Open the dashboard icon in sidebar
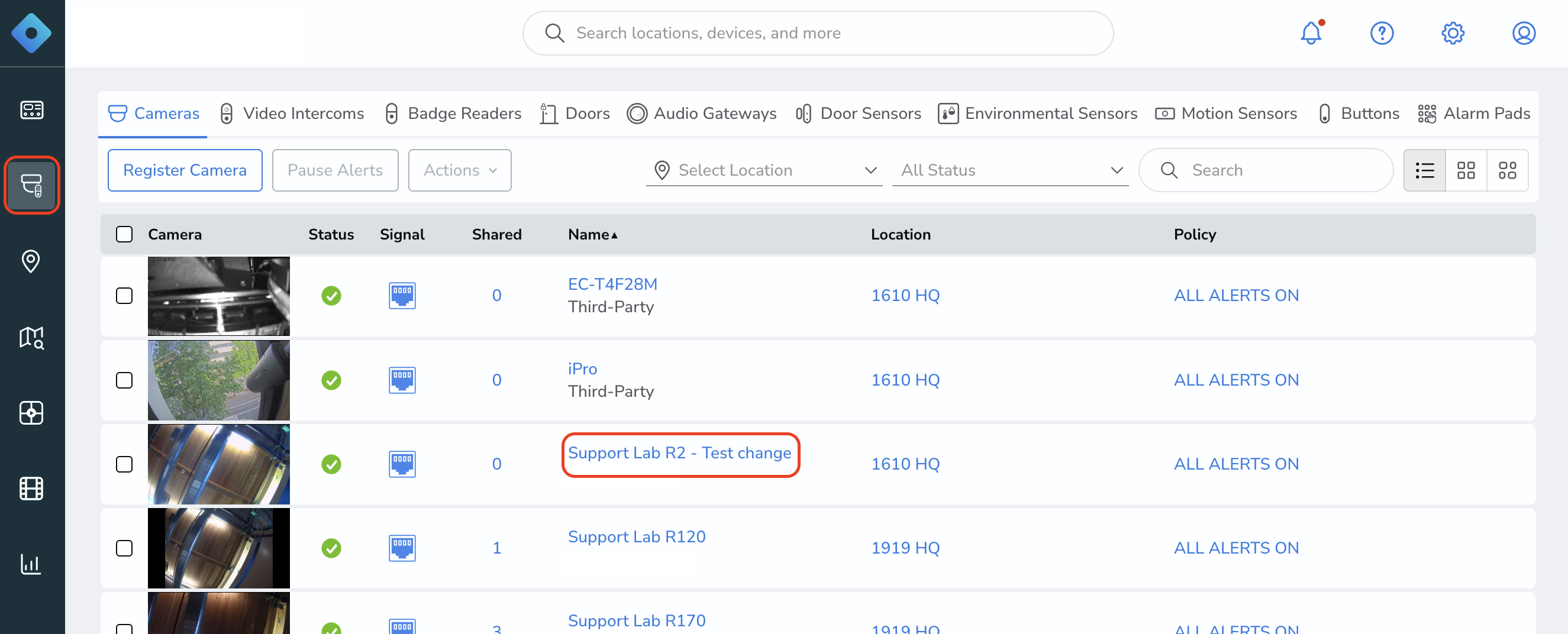Screen dimensions: 1568x634 pyautogui.click(x=31, y=109)
